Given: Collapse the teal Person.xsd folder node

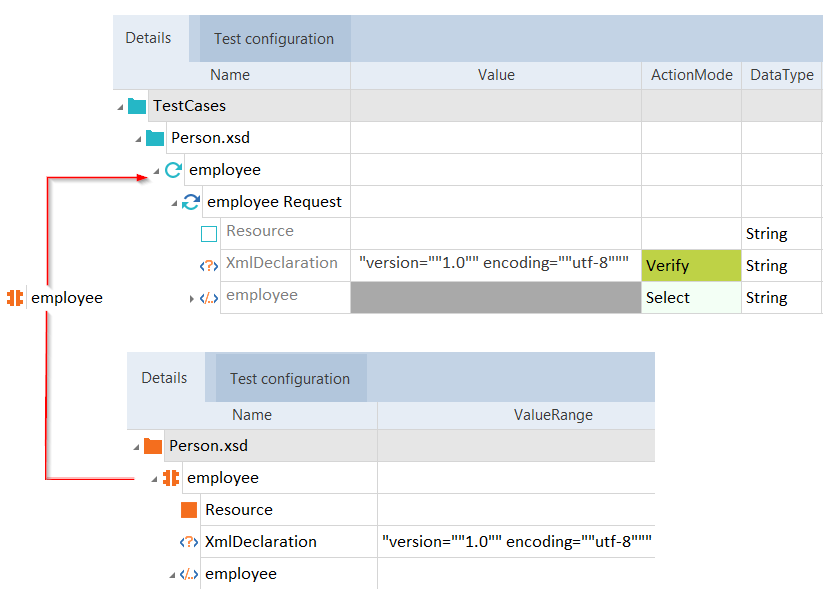Looking at the screenshot, I should (138, 139).
